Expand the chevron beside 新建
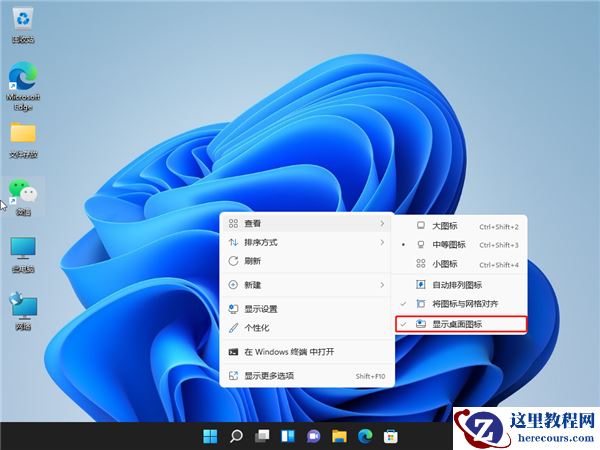This screenshot has width=600, height=450. pos(382,285)
